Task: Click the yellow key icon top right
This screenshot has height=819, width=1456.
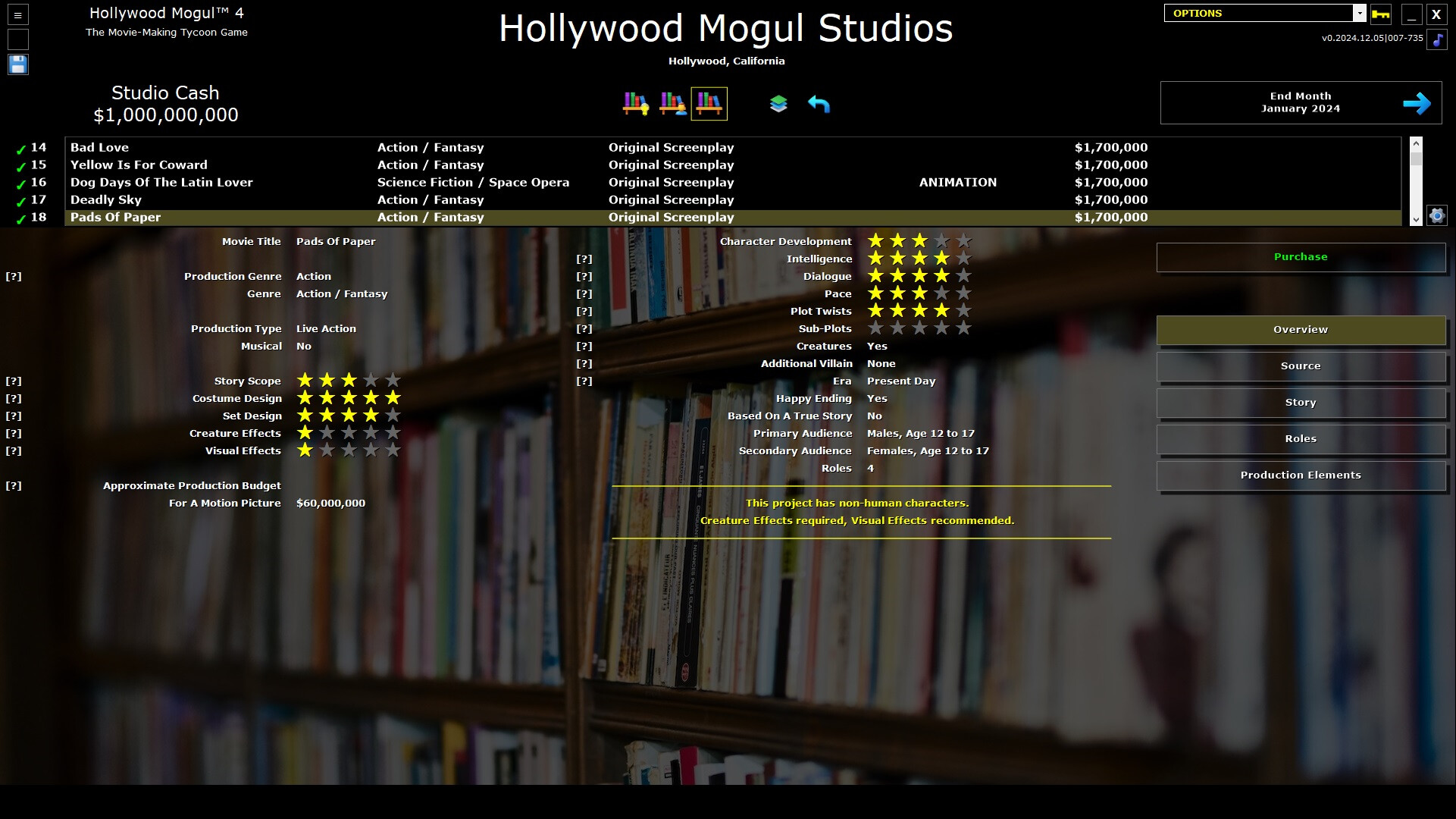Action: pyautogui.click(x=1381, y=14)
